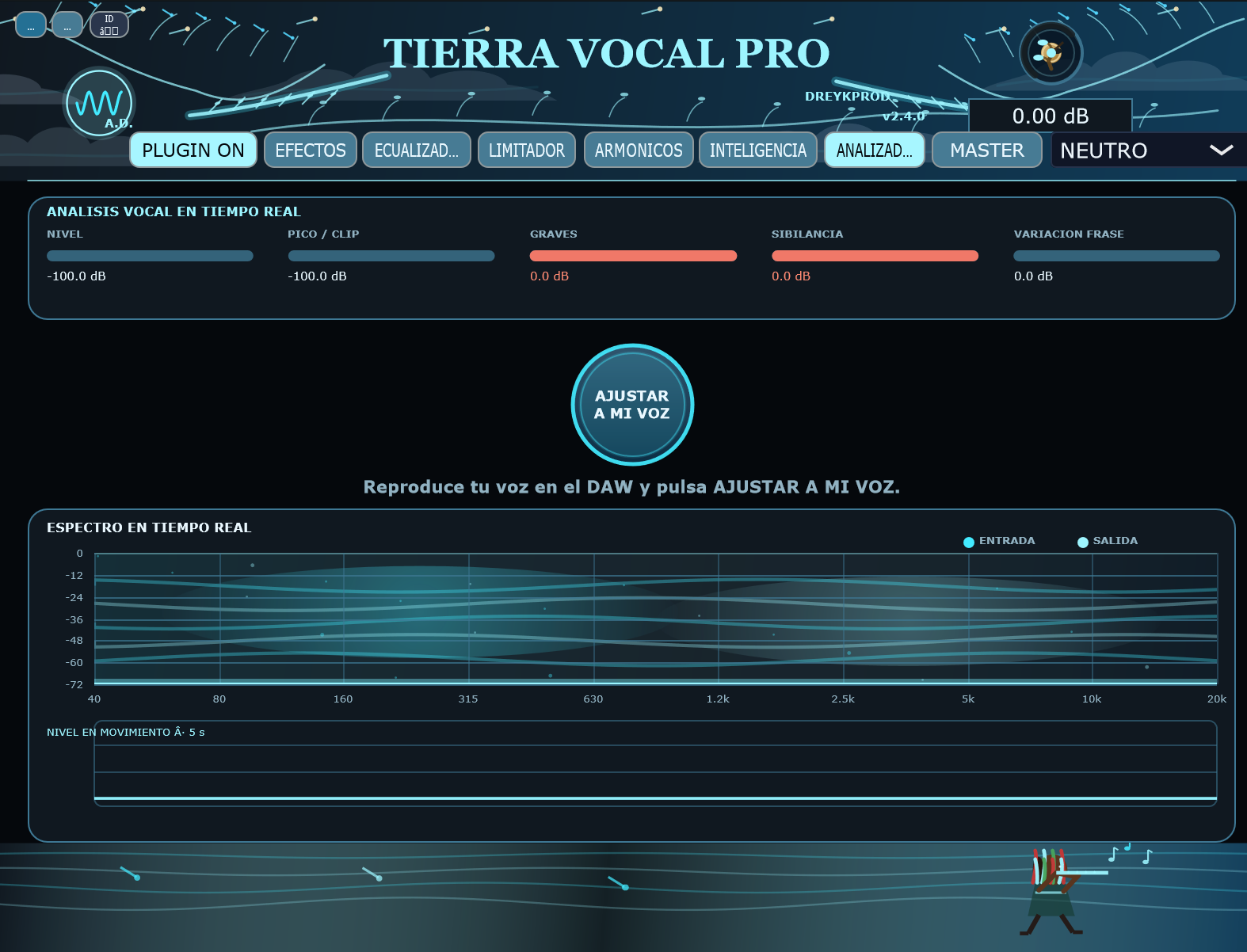Click the GRAVES 0.0 dB value
This screenshot has width=1247, height=952.
(x=549, y=276)
